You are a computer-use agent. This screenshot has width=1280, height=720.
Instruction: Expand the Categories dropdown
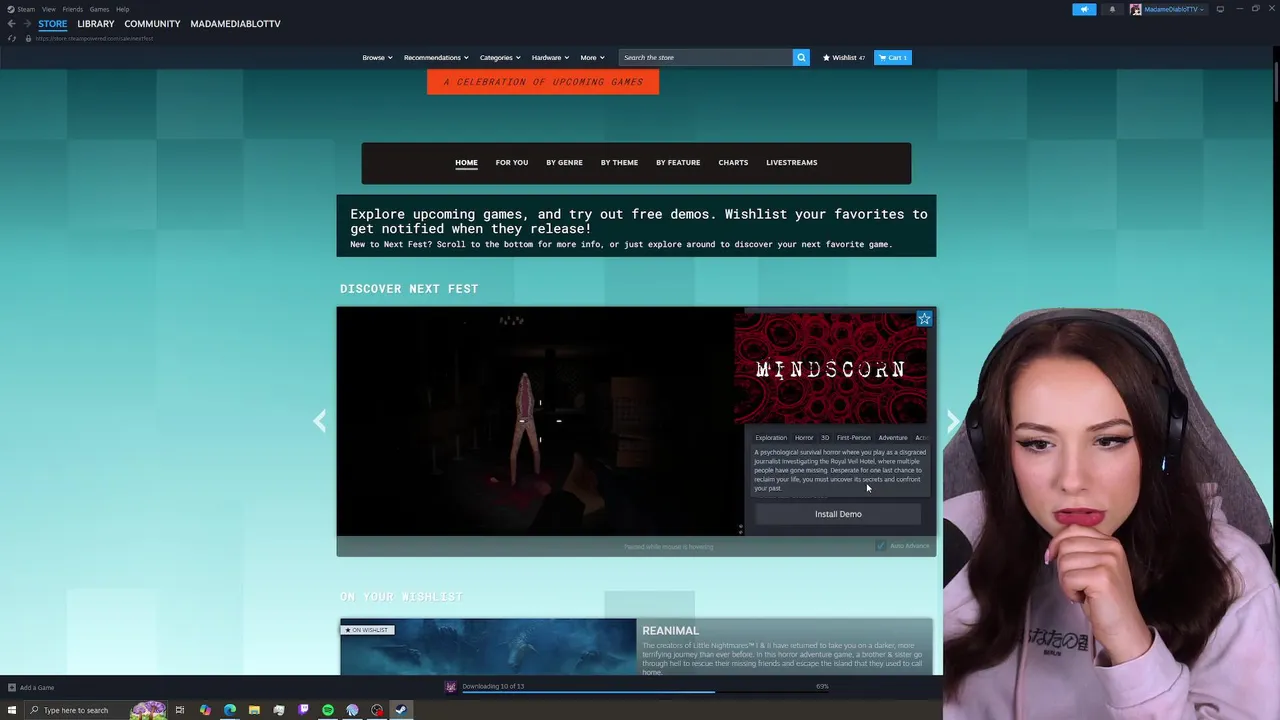[x=500, y=57]
